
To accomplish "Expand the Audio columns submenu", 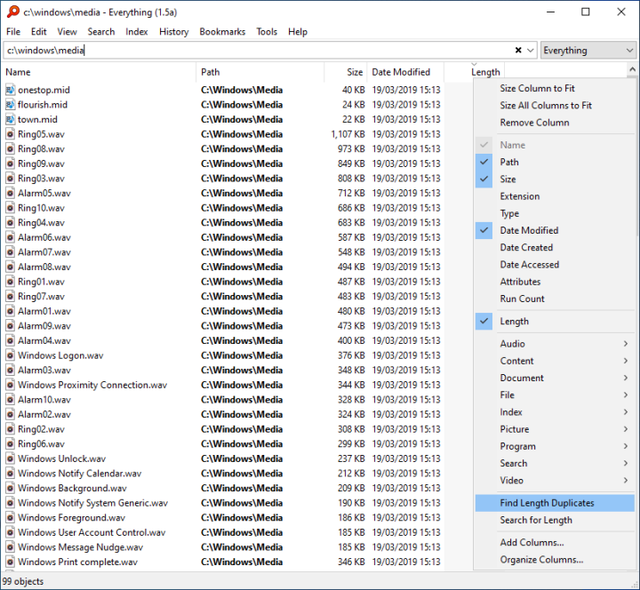I will [x=555, y=344].
